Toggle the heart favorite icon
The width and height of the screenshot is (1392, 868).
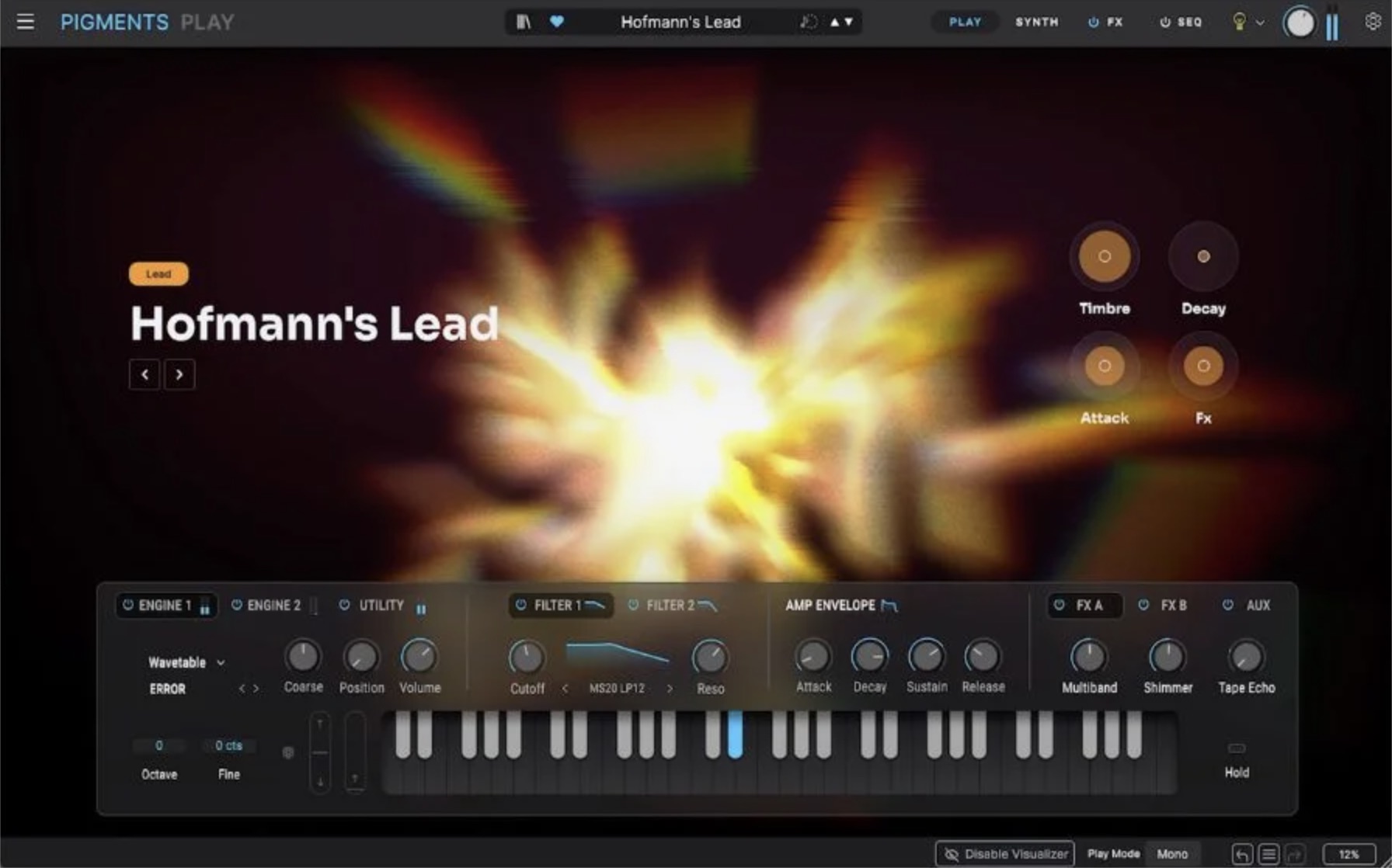point(557,22)
